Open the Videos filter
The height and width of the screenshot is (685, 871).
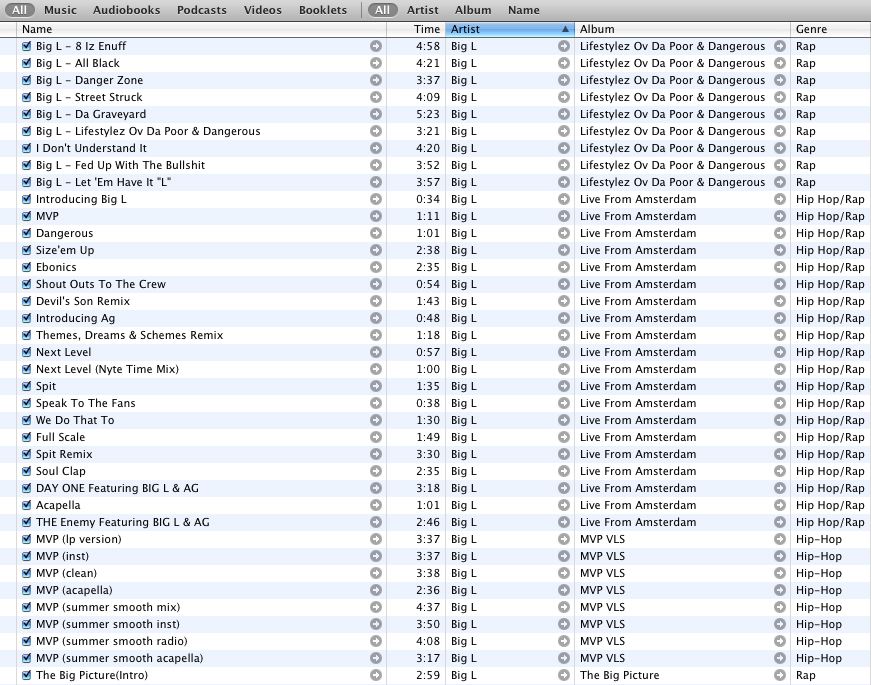(x=263, y=10)
